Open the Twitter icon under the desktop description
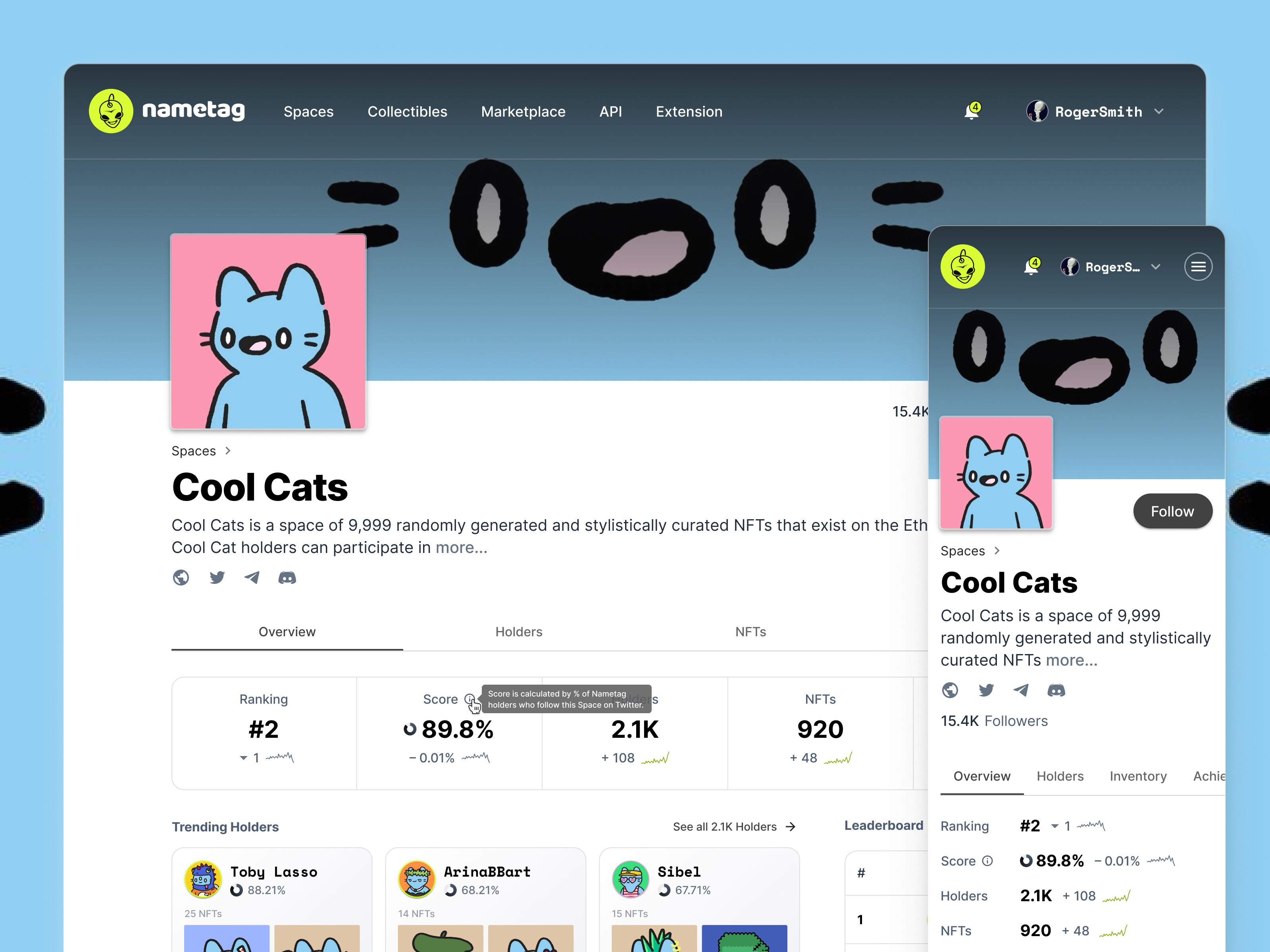The width and height of the screenshot is (1270, 952). (217, 577)
